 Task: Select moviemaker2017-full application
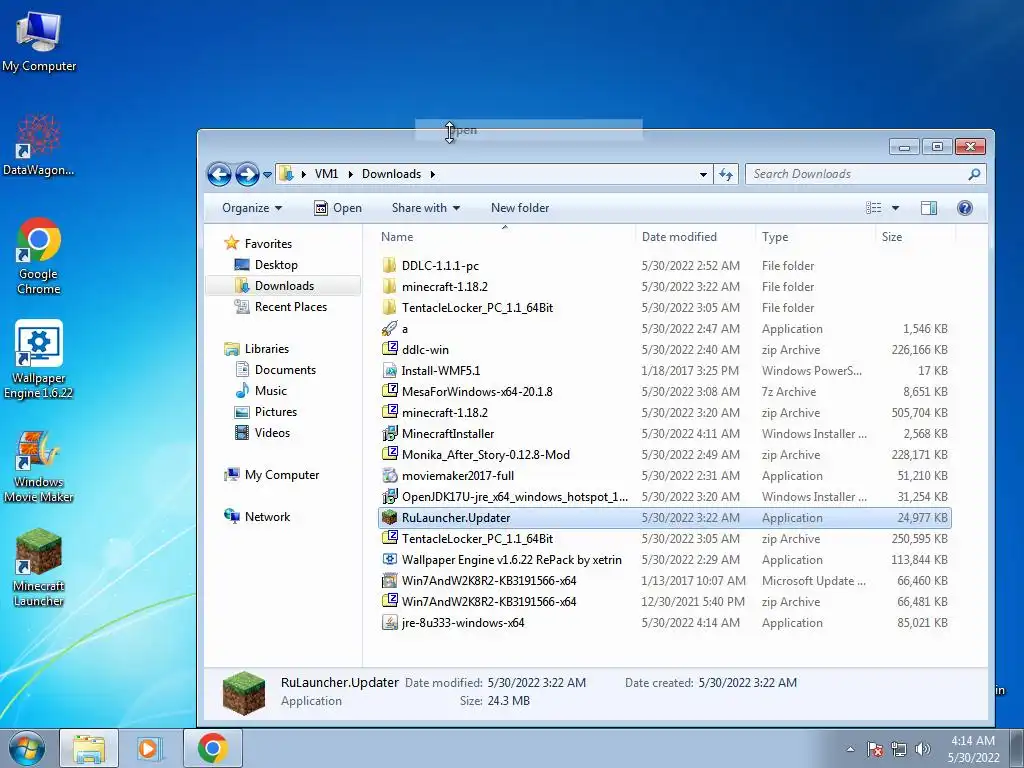(x=664, y=475)
